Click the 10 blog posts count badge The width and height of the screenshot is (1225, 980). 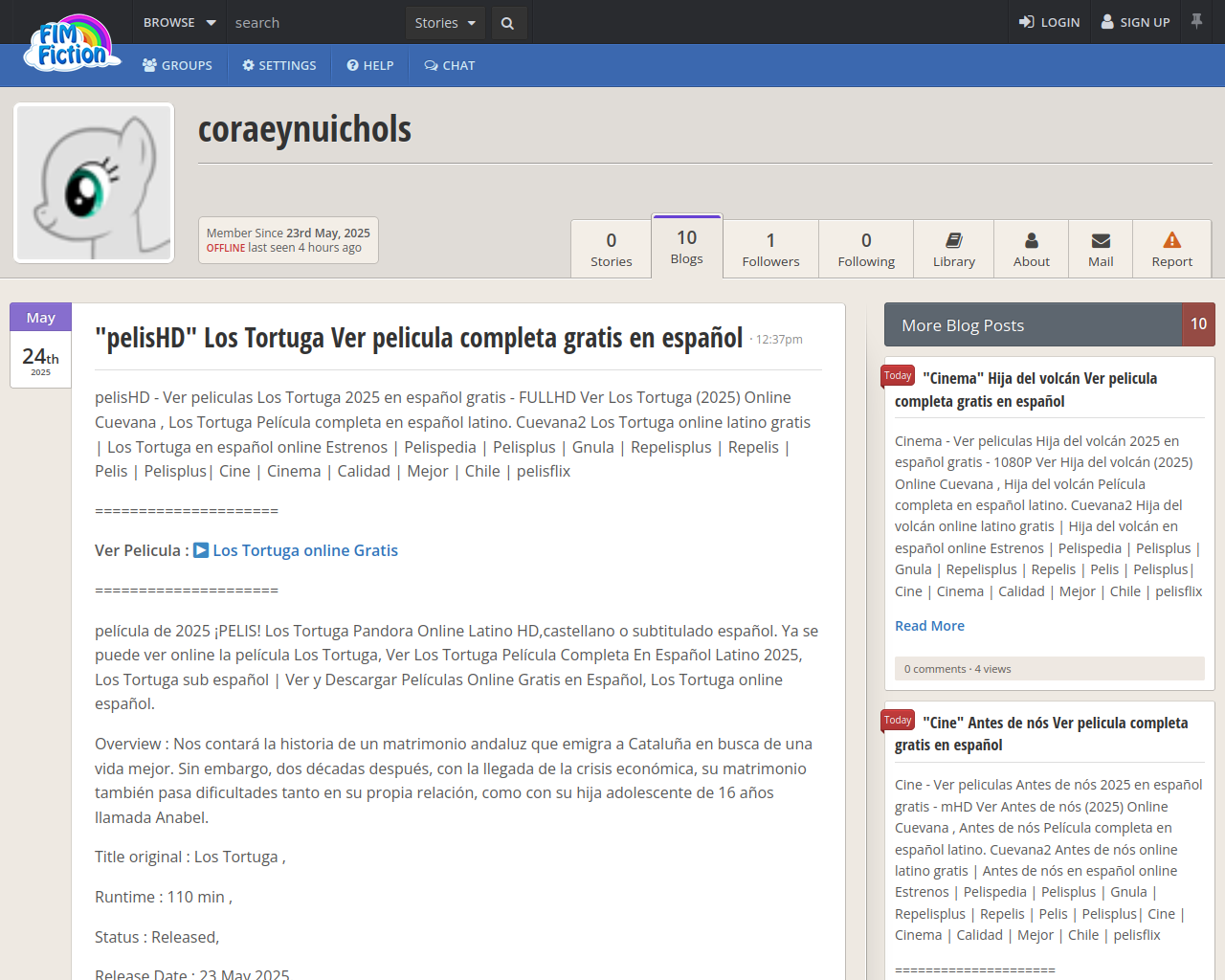pos(1199,324)
